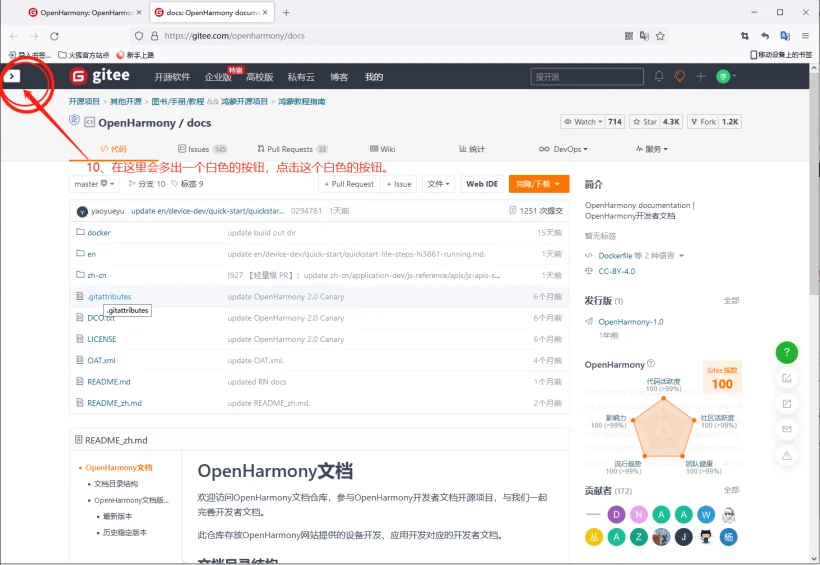Viewport: 820px width, 565px height.
Task: Bookmark this page with star icon
Action: [x=660, y=36]
